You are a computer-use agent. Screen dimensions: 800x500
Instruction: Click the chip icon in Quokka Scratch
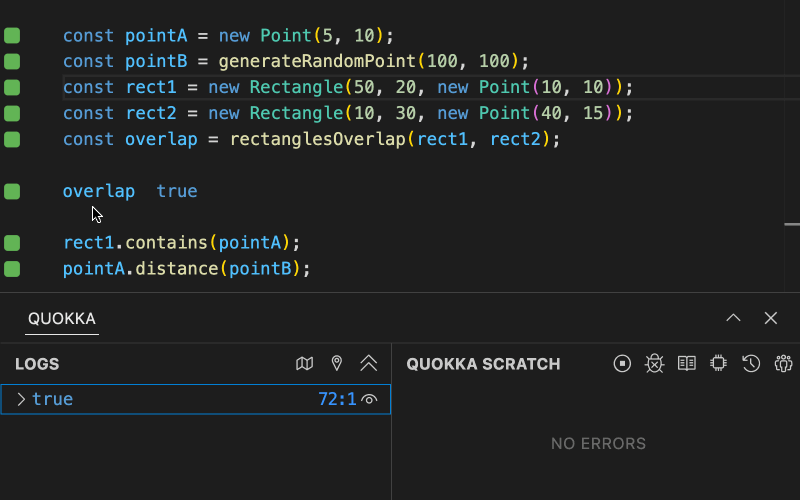718,364
